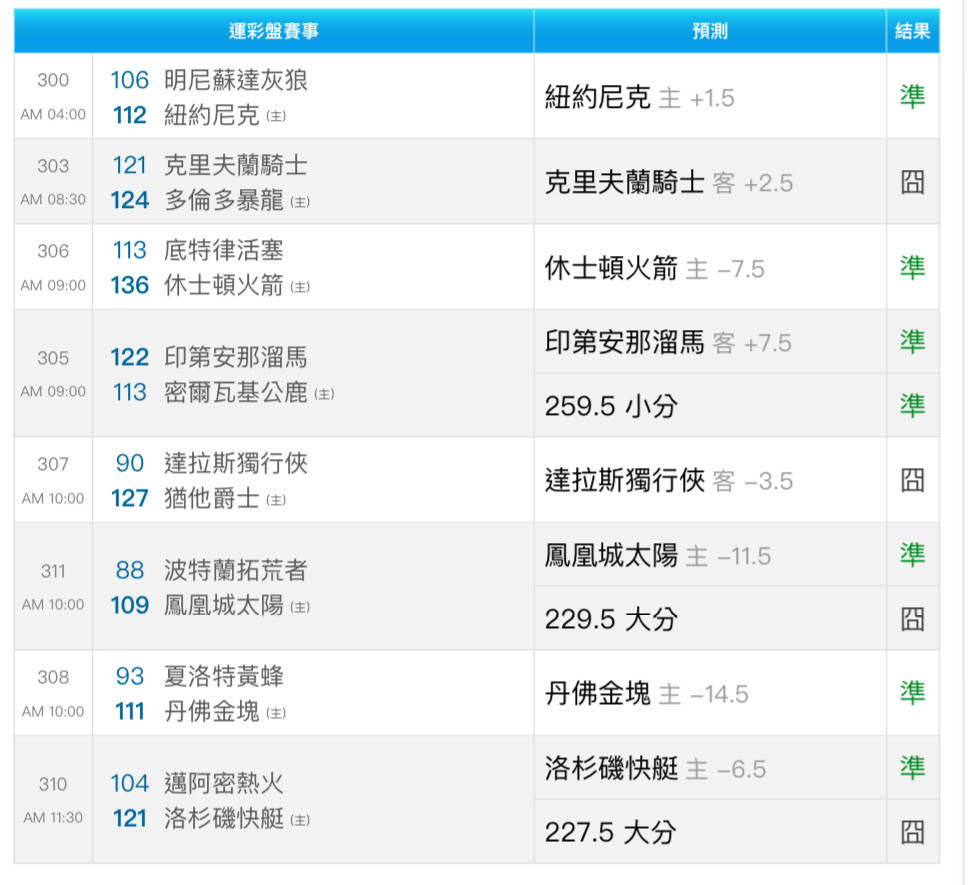Click the 準 result for 259.5 小分
The width and height of the screenshot is (976, 885).
coord(913,405)
